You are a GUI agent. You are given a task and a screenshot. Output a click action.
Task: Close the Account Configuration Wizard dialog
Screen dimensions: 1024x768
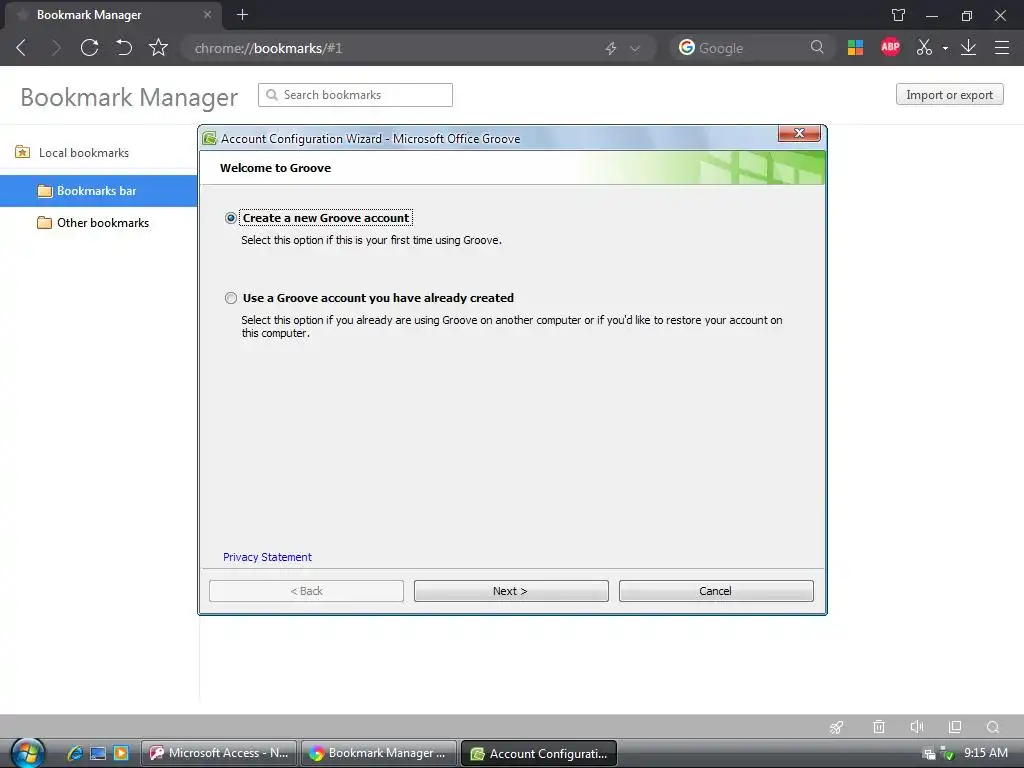point(799,133)
